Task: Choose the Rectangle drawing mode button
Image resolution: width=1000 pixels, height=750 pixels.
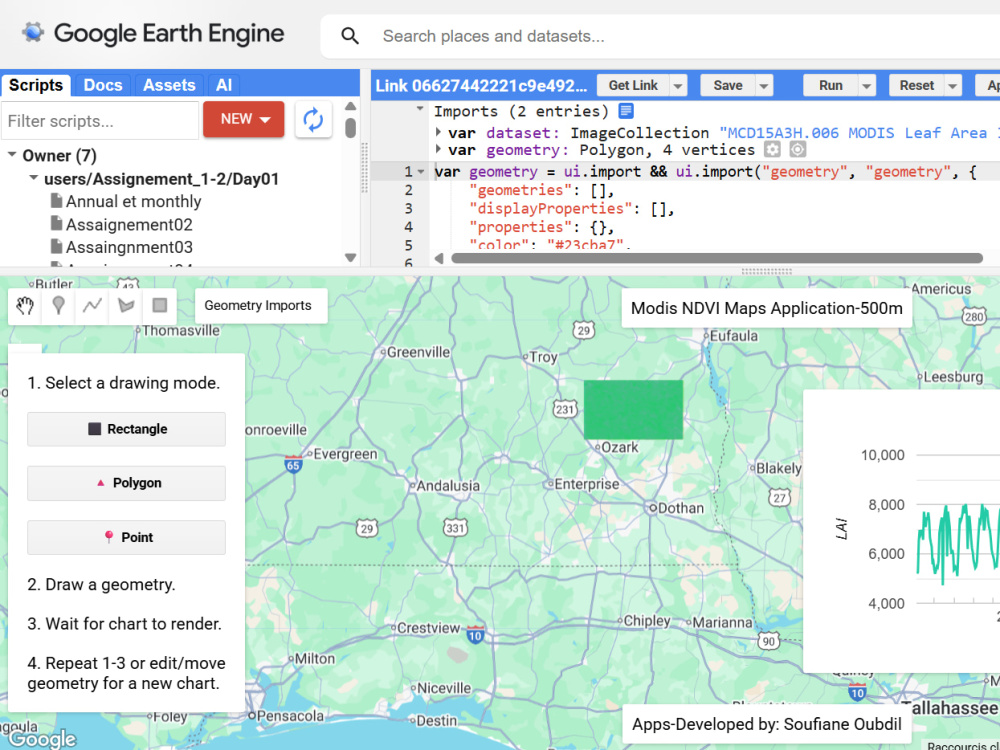Action: click(x=126, y=429)
